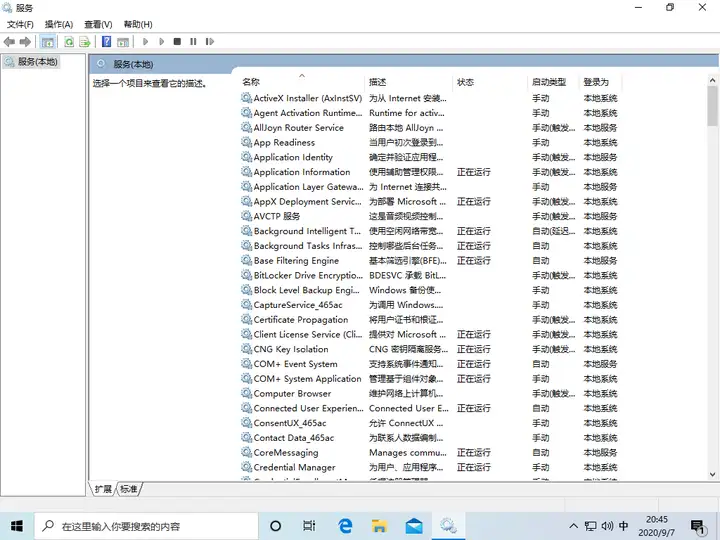Image resolution: width=720 pixels, height=540 pixels.
Task: Click the scrollbar down arrow
Action: pos(712,475)
